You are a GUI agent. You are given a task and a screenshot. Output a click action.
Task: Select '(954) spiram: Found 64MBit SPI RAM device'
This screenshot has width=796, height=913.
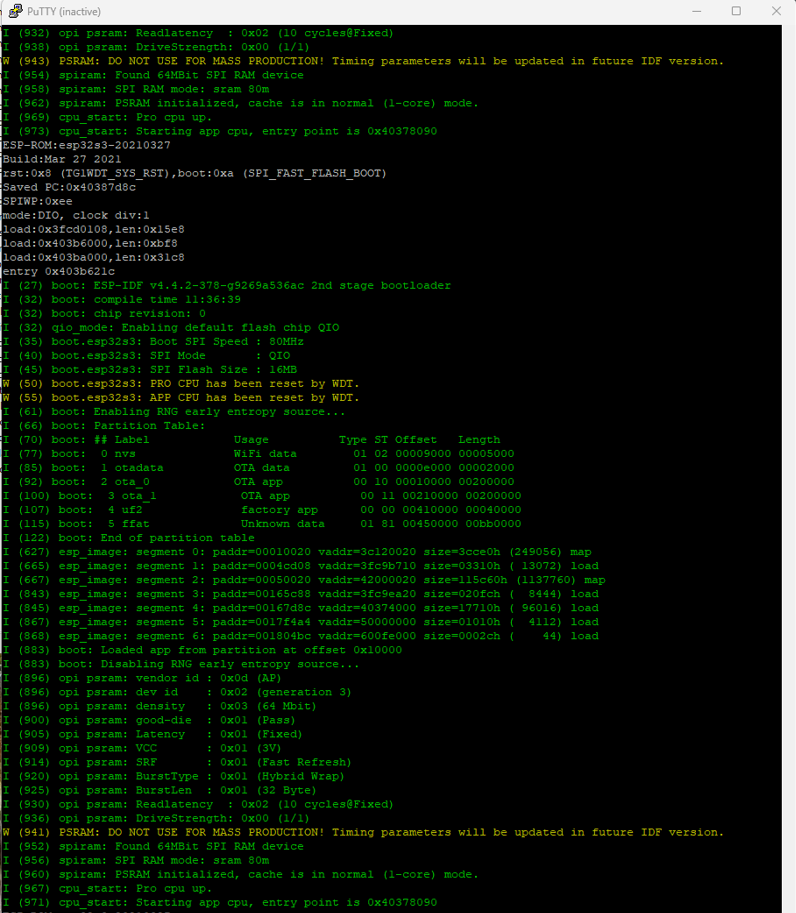click(x=153, y=75)
